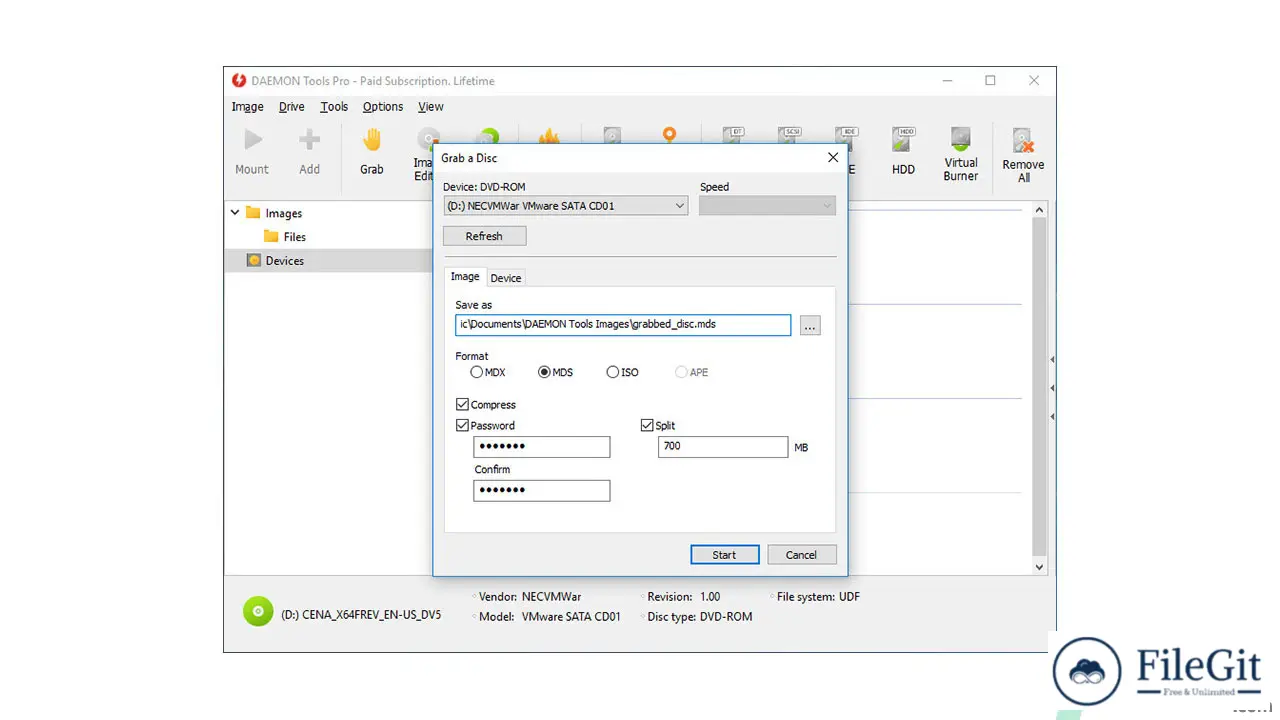Click the Files folder icon
The image size is (1280, 720).
271,237
